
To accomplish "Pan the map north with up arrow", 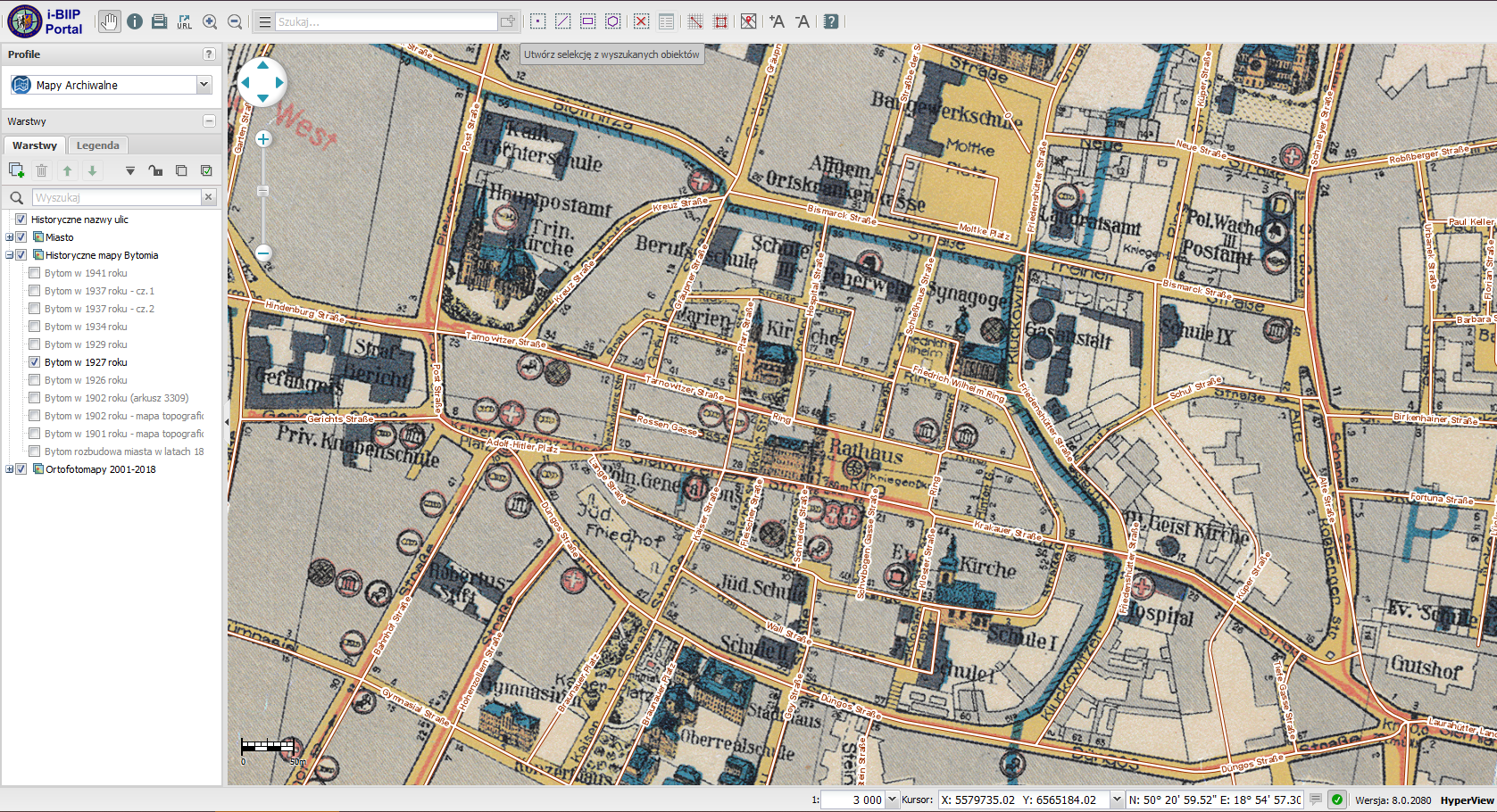I will [262, 65].
